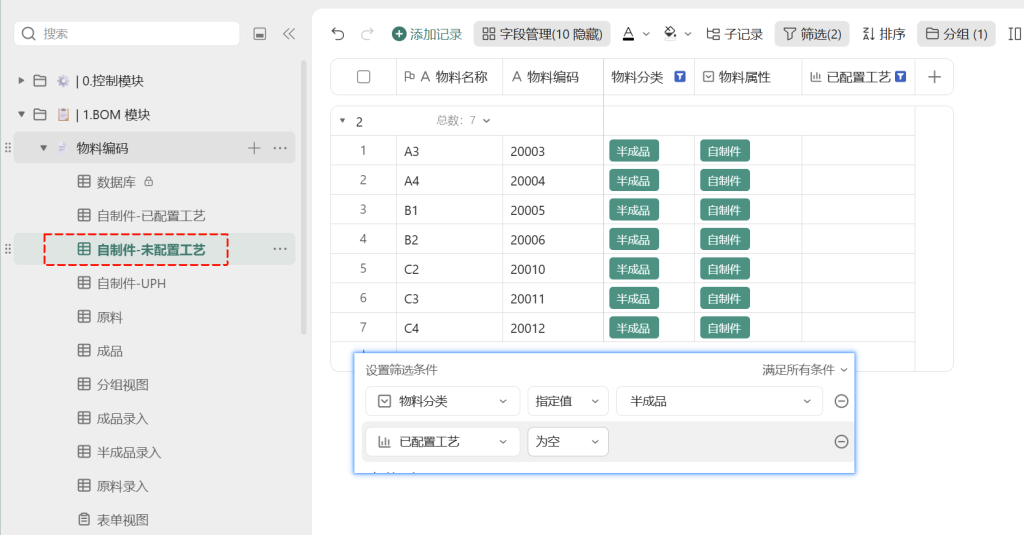Click the sidebar vertical scrollbar
Screen dimensions: 1024x535
[303, 197]
